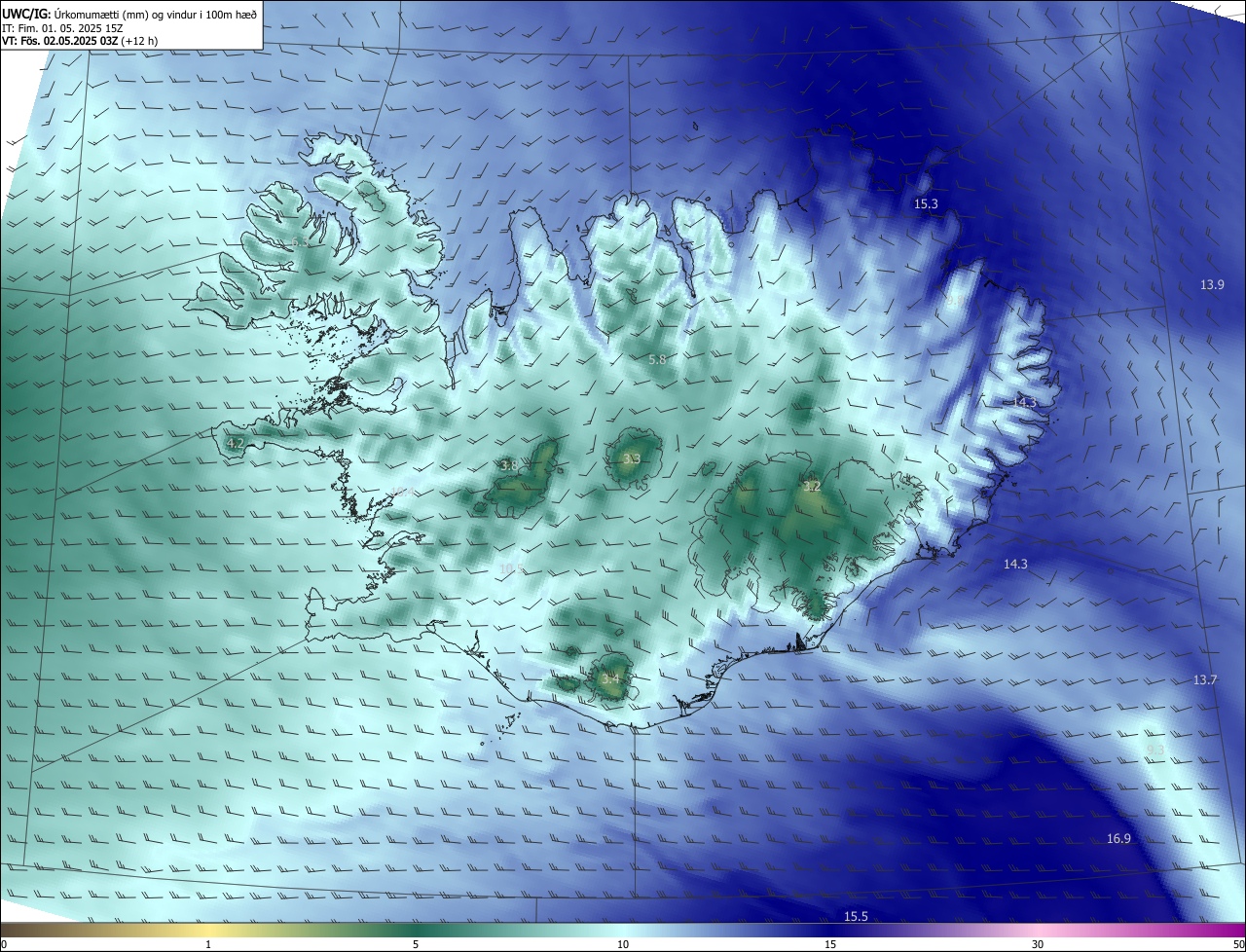Click the 3.2 value label
The image size is (1246, 952).
(812, 486)
